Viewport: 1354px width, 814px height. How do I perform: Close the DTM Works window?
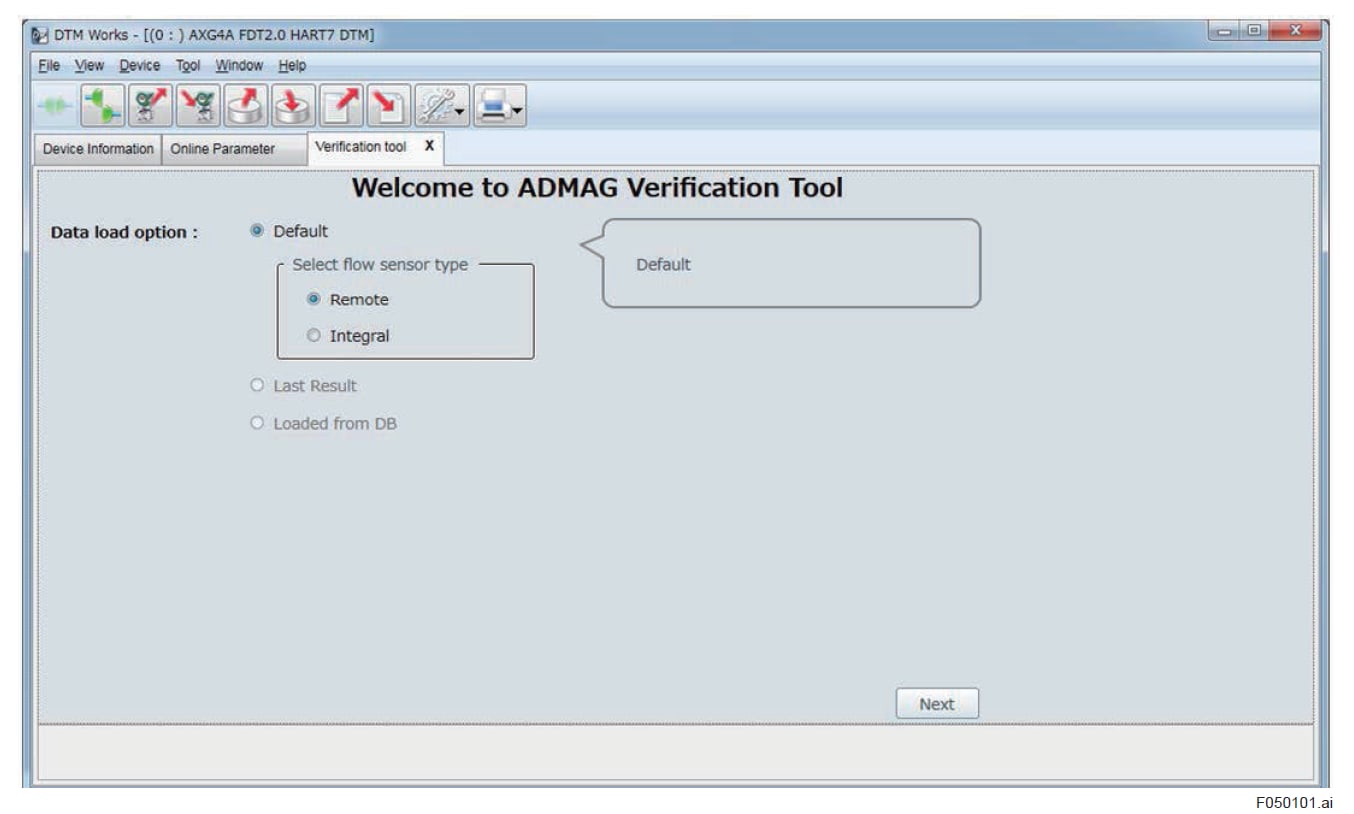tap(1296, 33)
